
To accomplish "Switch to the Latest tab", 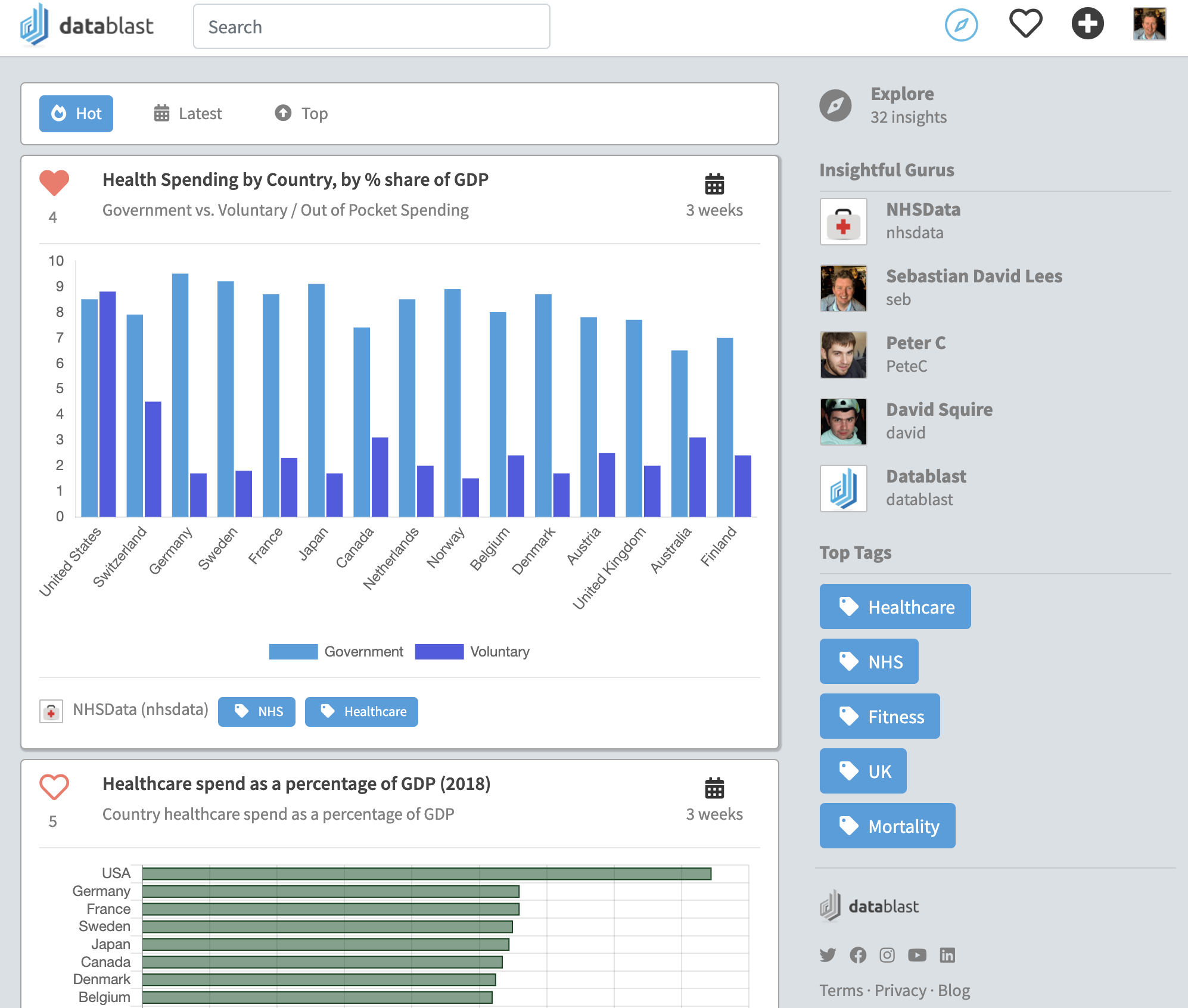I will pyautogui.click(x=188, y=114).
